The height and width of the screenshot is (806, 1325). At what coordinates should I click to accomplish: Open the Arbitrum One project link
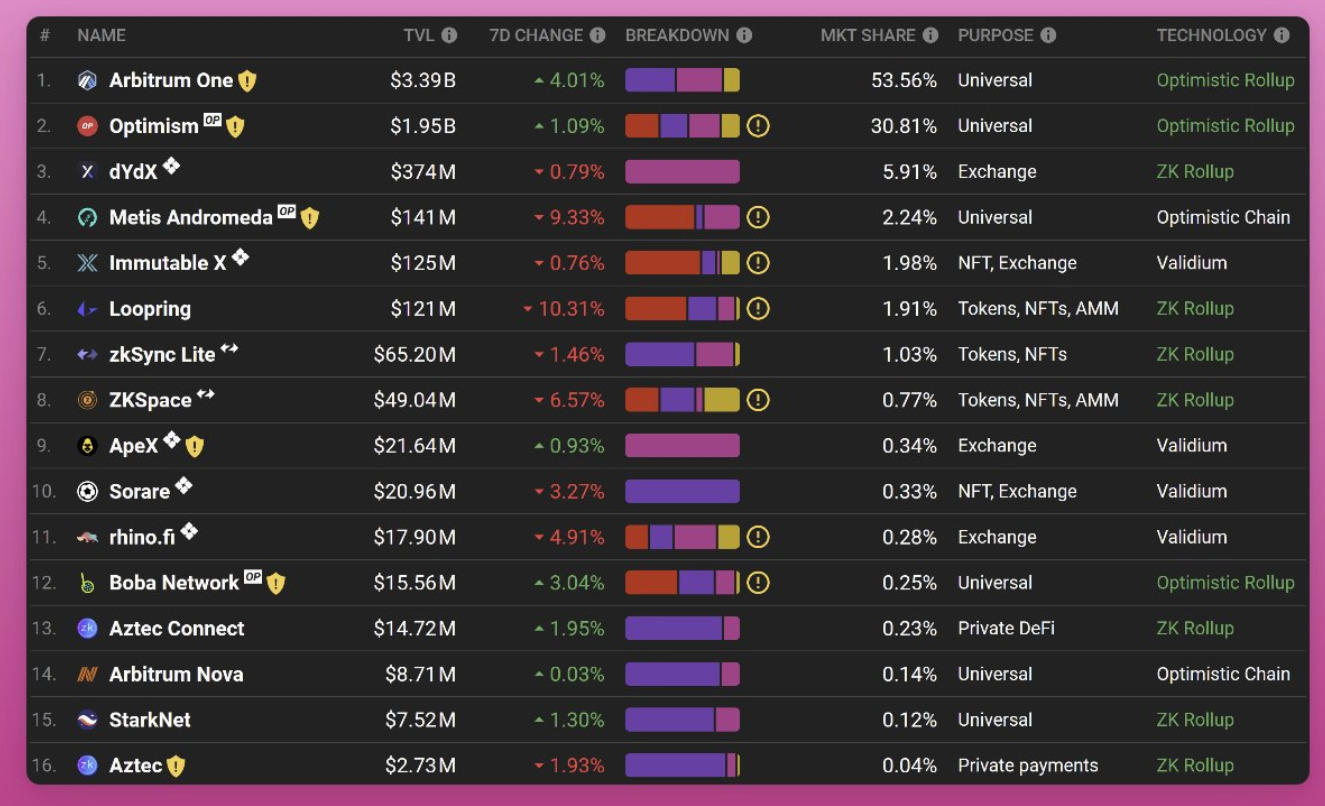[x=171, y=81]
